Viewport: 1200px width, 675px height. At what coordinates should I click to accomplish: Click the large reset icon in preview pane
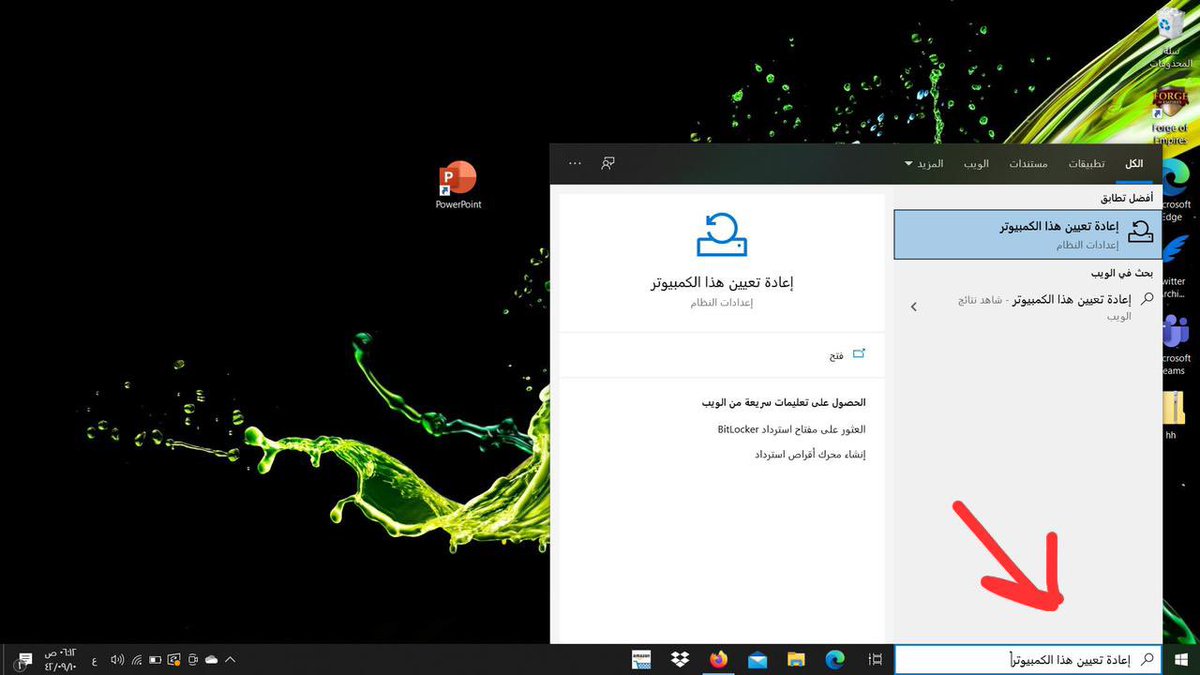pyautogui.click(x=721, y=236)
